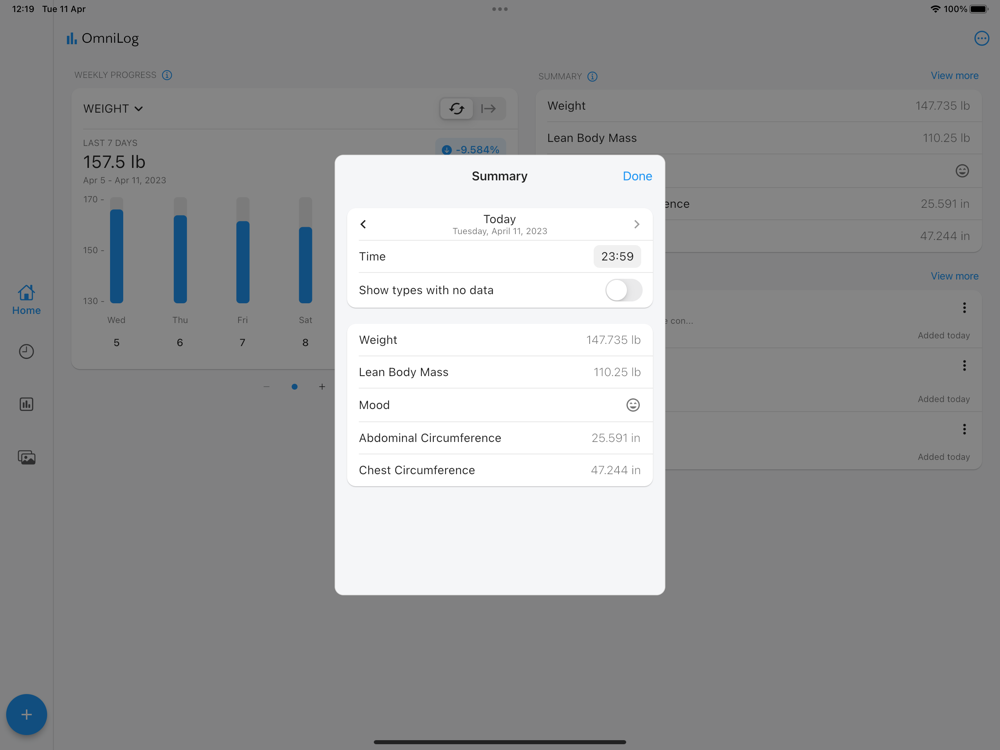The image size is (1000, 750).
Task: Select the Mood row in dialog
Action: 499,405
